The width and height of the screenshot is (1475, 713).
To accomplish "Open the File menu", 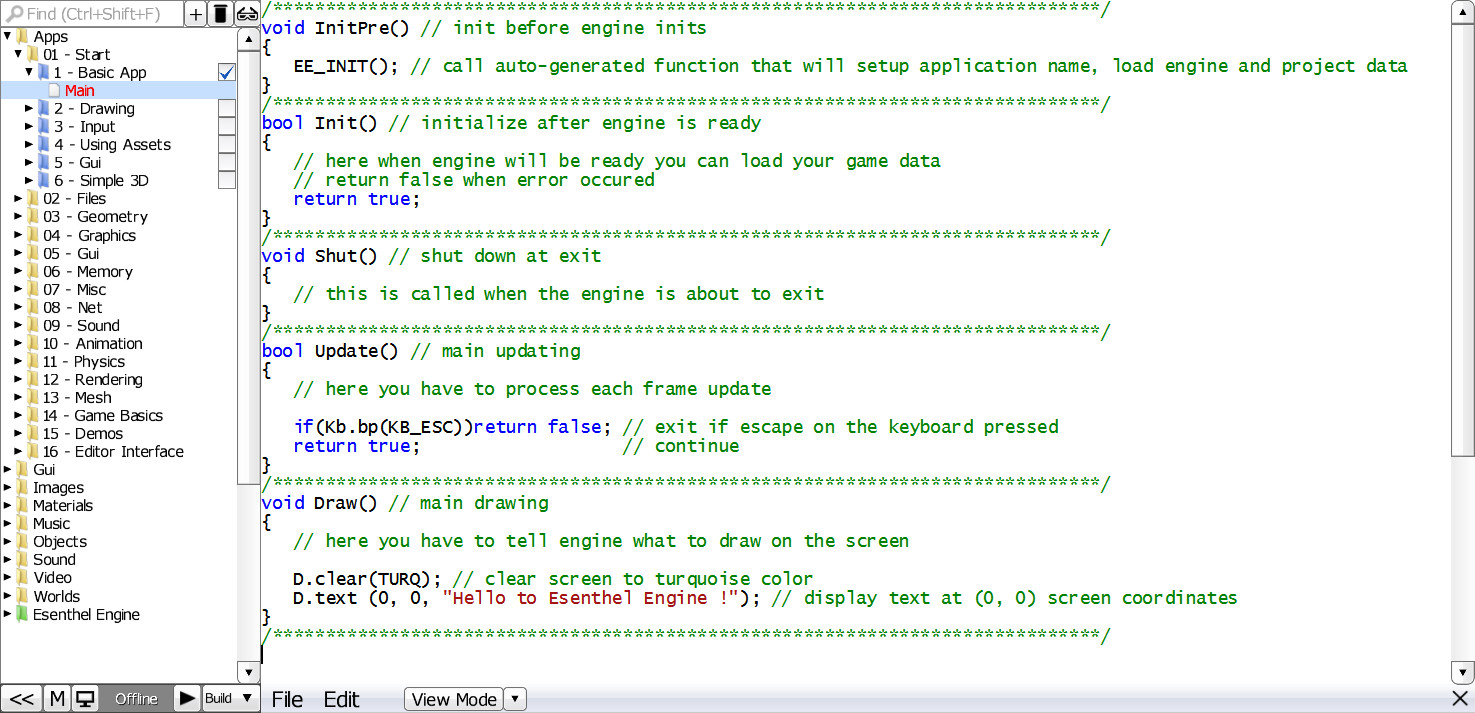I will click(x=287, y=699).
